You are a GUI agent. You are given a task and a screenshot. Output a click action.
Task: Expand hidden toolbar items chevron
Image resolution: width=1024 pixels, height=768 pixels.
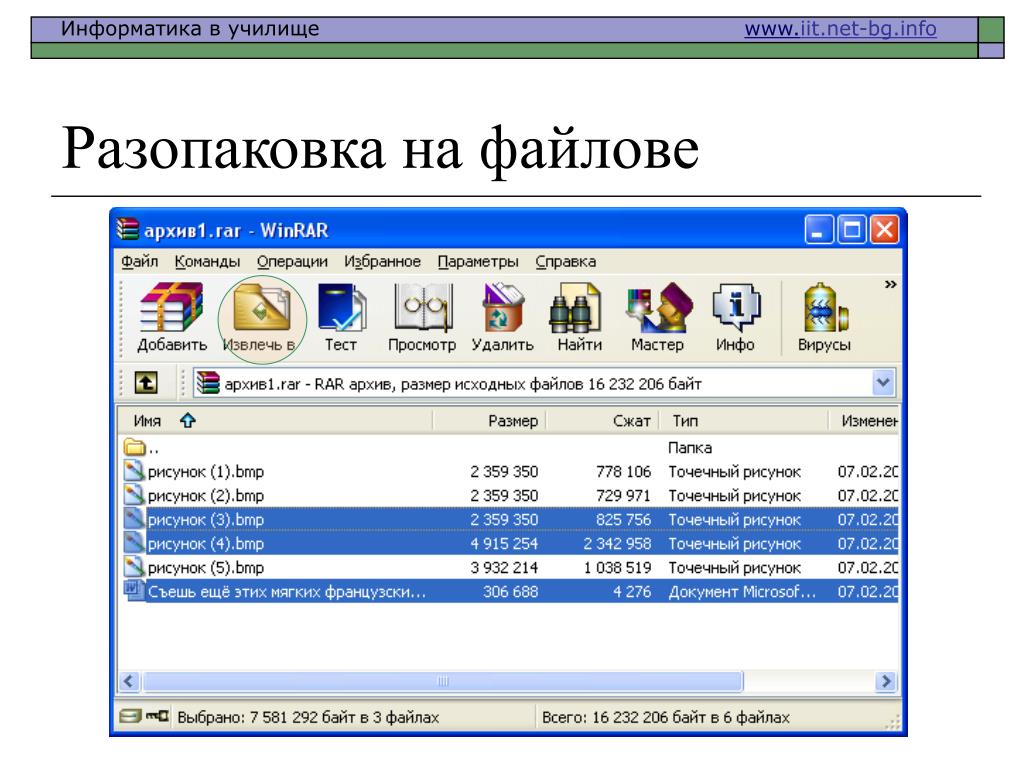tap(889, 285)
